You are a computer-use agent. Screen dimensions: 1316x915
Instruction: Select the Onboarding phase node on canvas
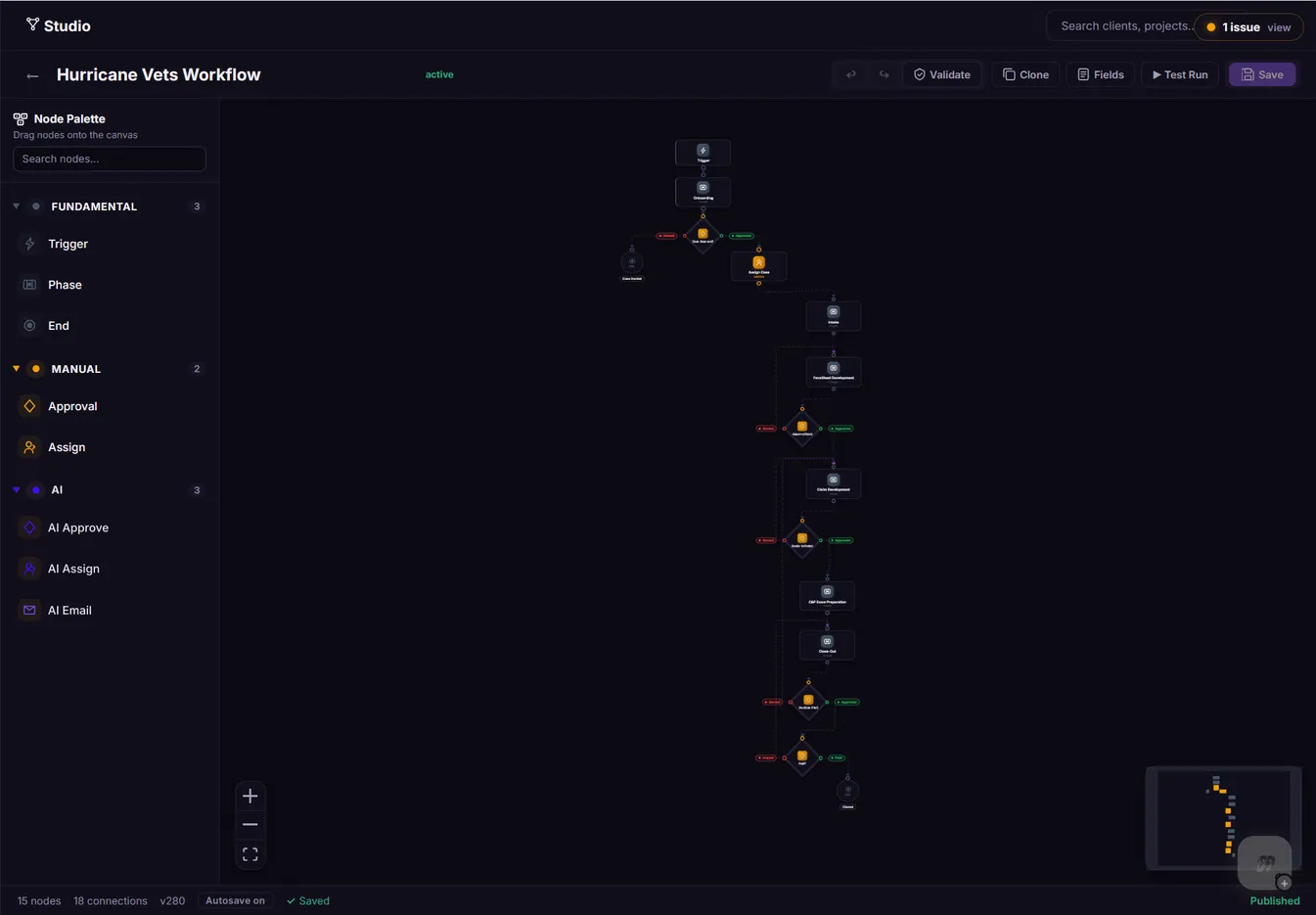pyautogui.click(x=703, y=191)
